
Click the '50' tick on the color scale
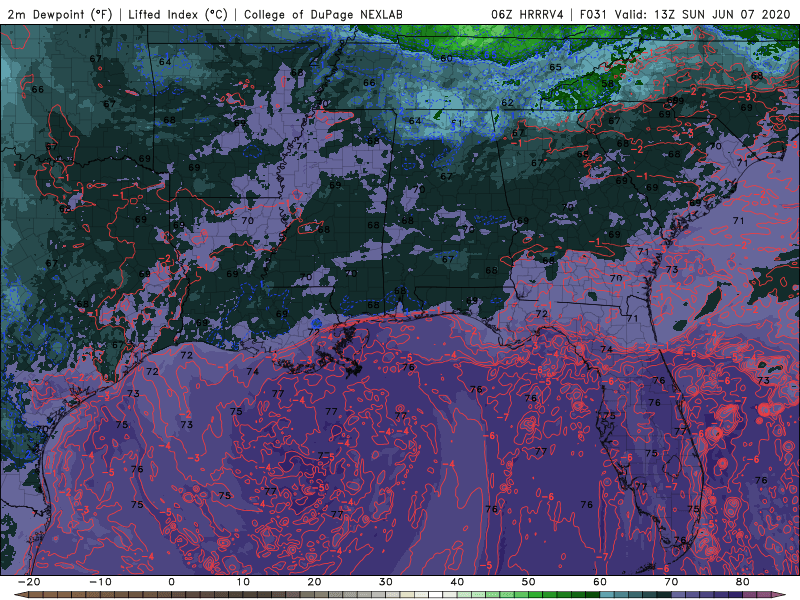[529, 582]
